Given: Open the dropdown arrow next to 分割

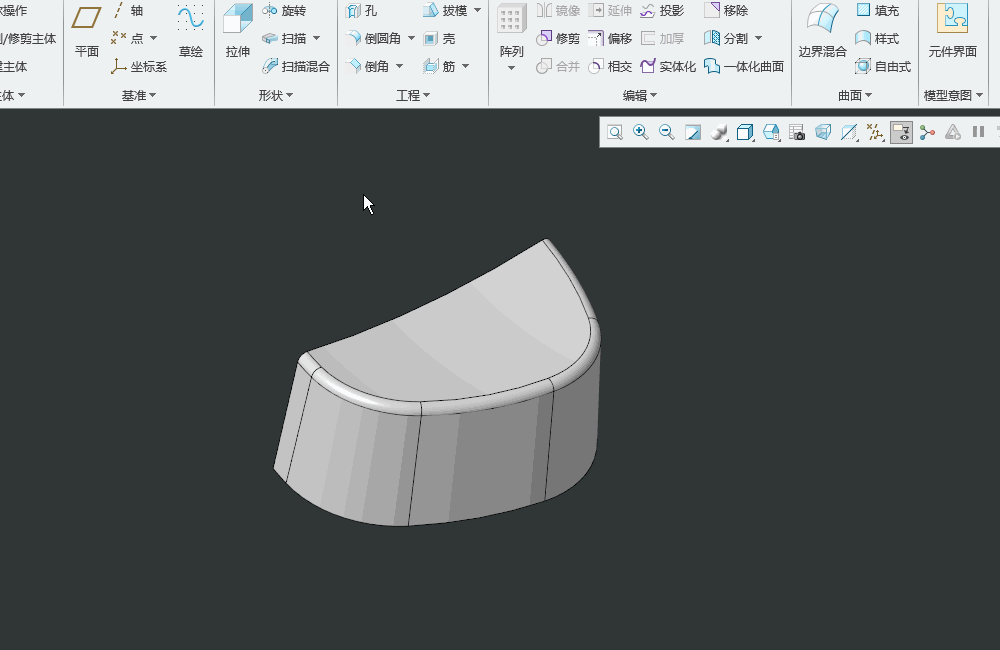Looking at the screenshot, I should click(758, 38).
